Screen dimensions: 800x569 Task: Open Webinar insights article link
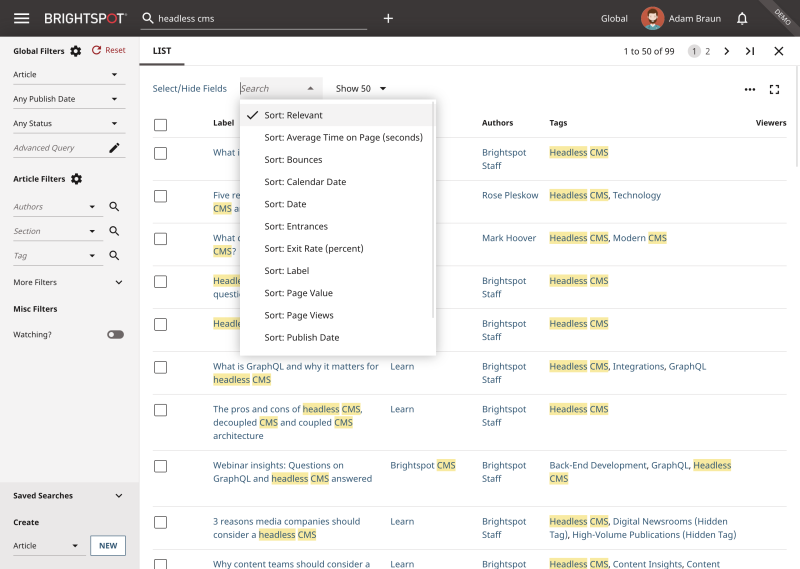(292, 472)
